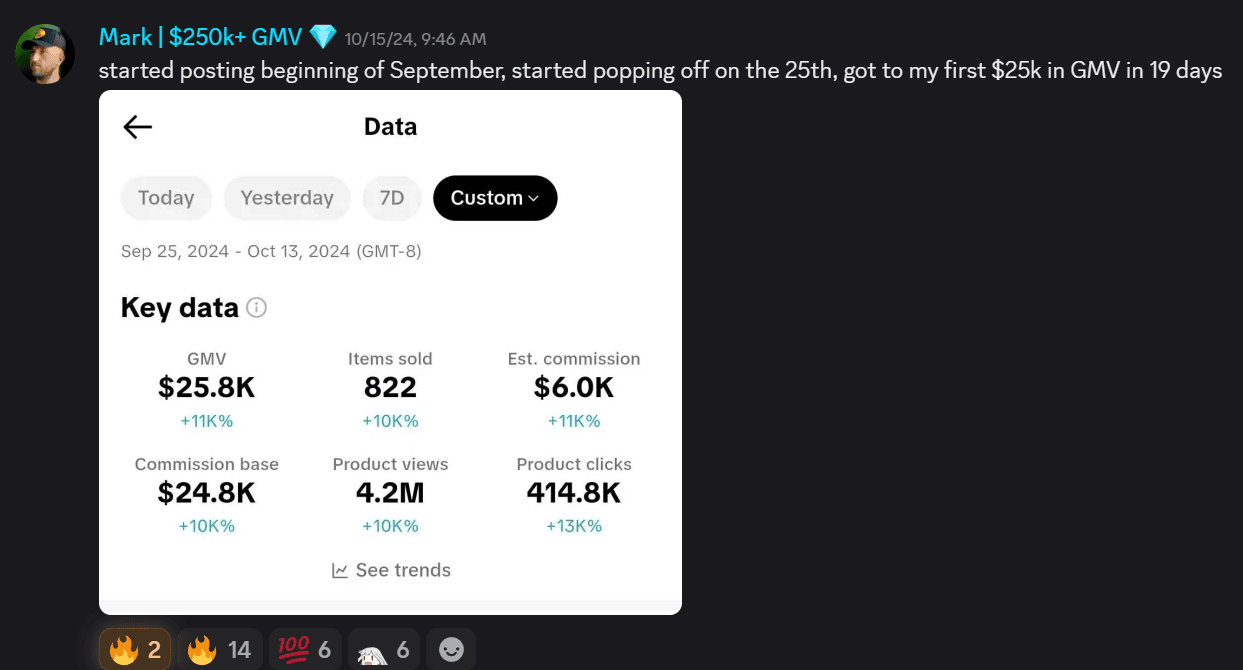
Task: Select the 7D range tab
Action: (392, 198)
